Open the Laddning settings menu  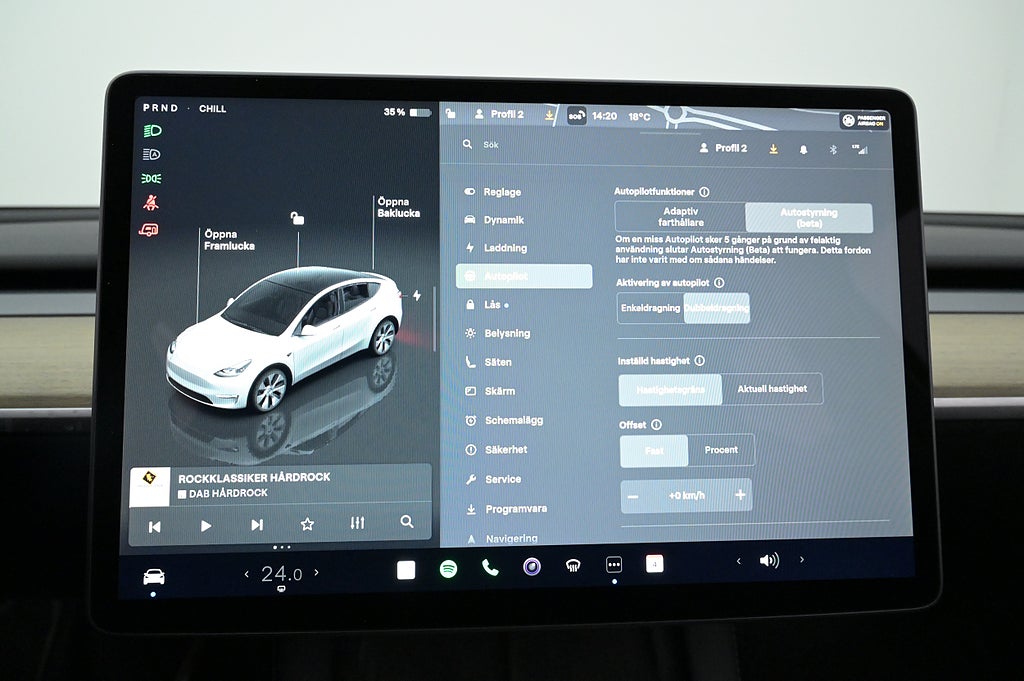[x=505, y=248]
